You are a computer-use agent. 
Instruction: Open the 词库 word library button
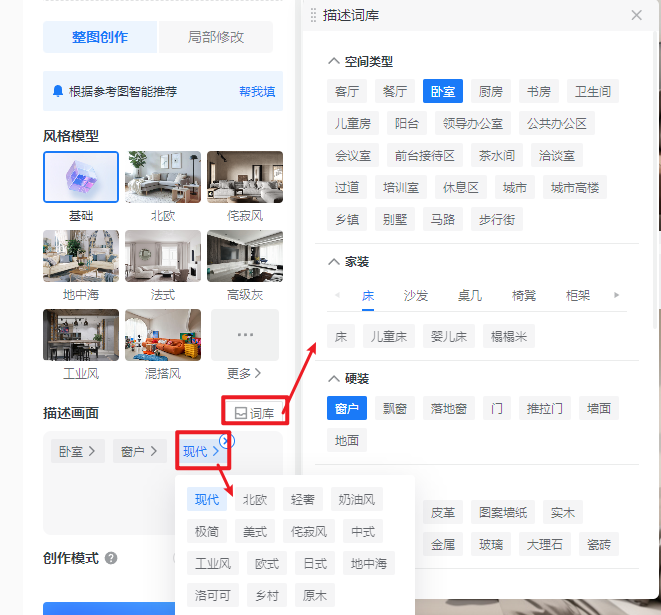255,413
